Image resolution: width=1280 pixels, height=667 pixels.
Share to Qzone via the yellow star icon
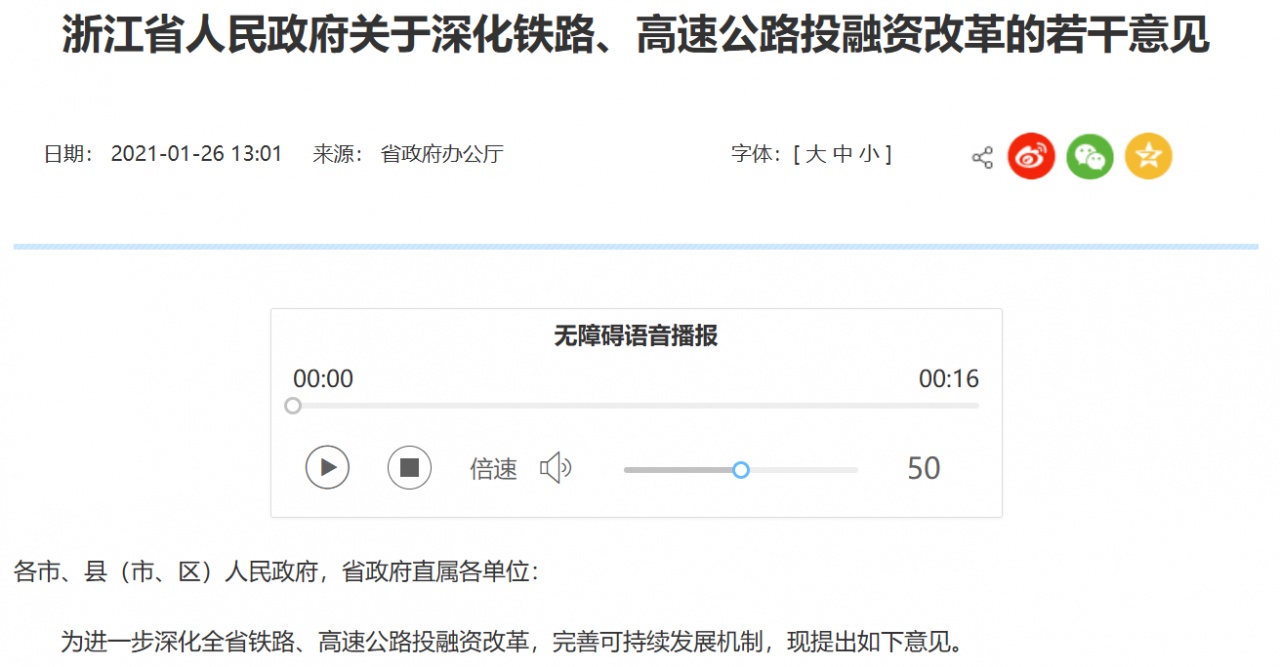coord(1148,156)
